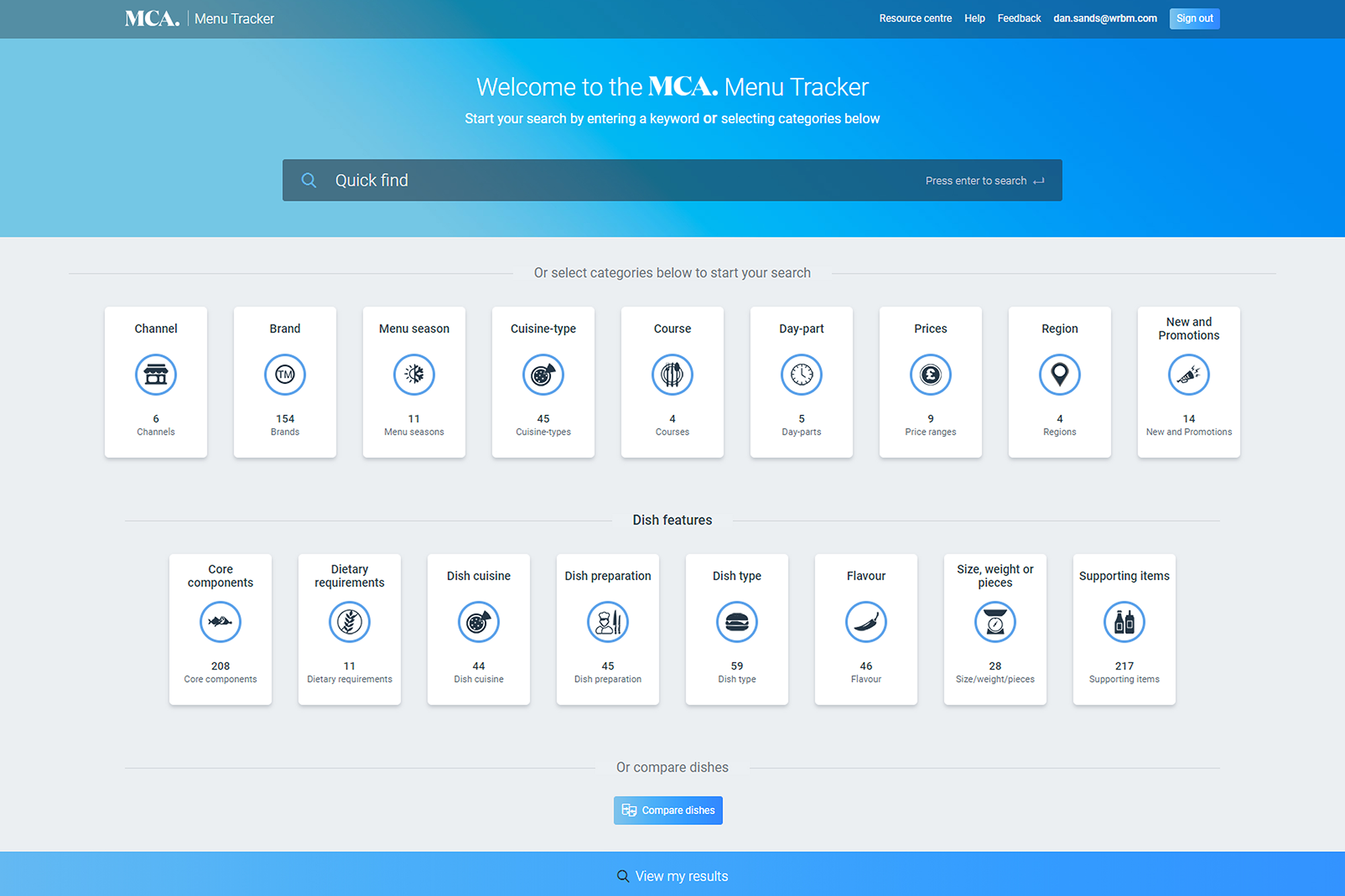1345x896 pixels.
Task: Open the Core components fish icon
Action: tap(221, 622)
